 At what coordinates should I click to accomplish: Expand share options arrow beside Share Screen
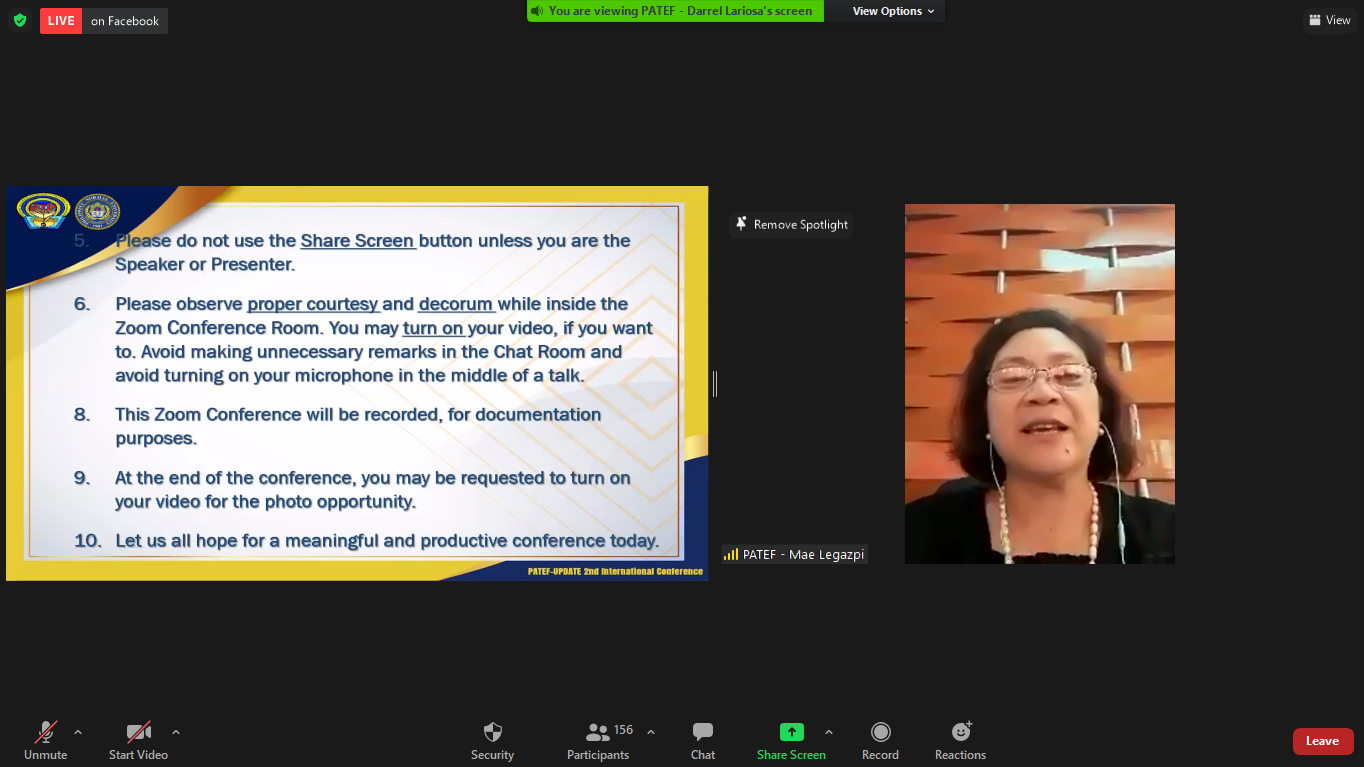pyautogui.click(x=829, y=732)
